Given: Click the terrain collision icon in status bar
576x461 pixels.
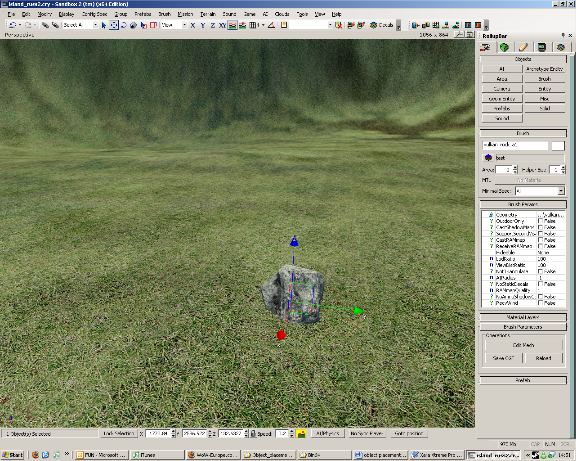Looking at the screenshot, I should [x=301, y=434].
